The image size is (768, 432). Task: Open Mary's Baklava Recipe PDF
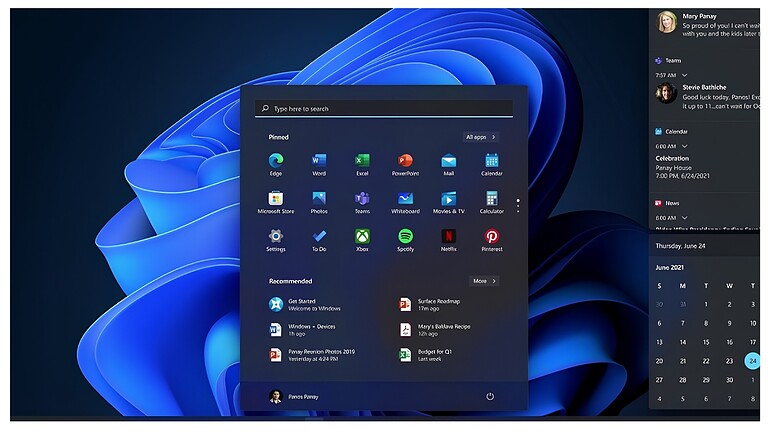coord(434,330)
